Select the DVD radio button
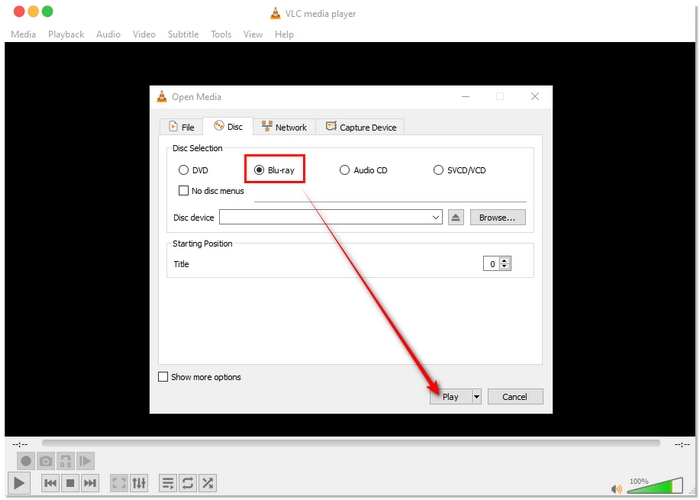This screenshot has width=700, height=500. click(183, 170)
